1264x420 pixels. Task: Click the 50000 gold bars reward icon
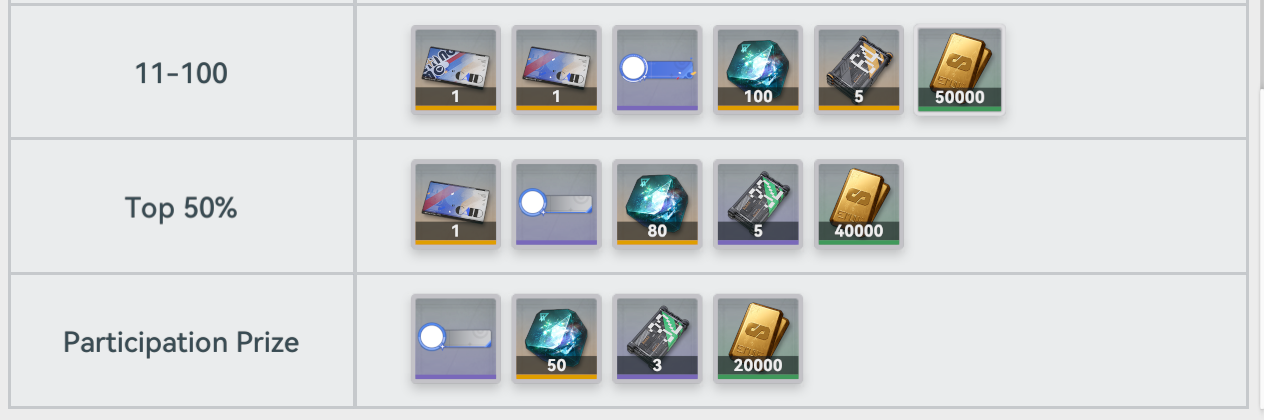tap(959, 70)
